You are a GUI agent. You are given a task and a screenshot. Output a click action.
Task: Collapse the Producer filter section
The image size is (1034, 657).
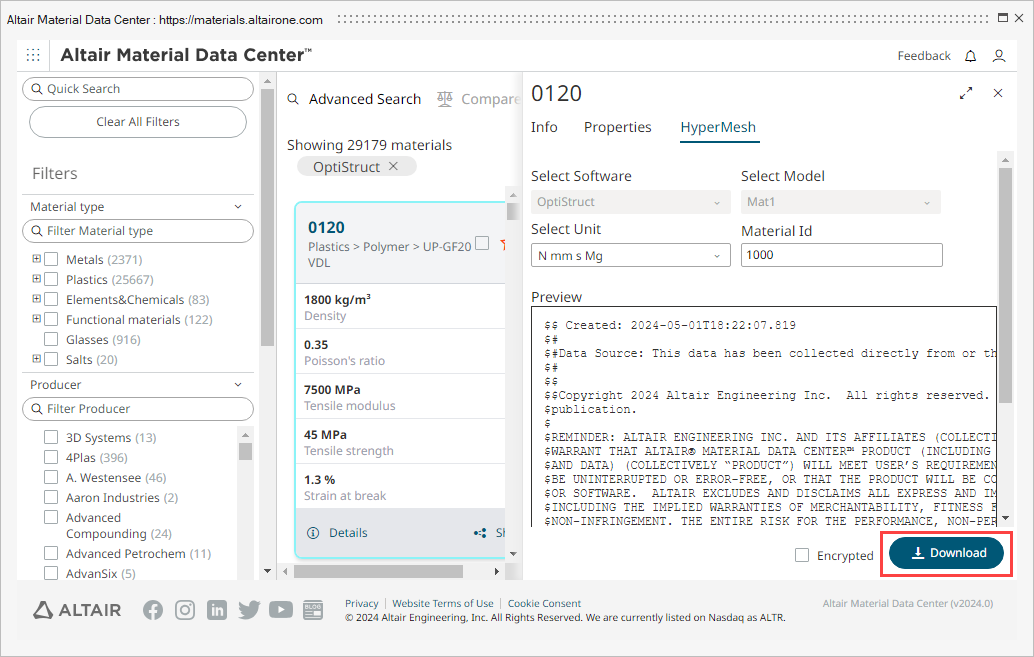[238, 385]
